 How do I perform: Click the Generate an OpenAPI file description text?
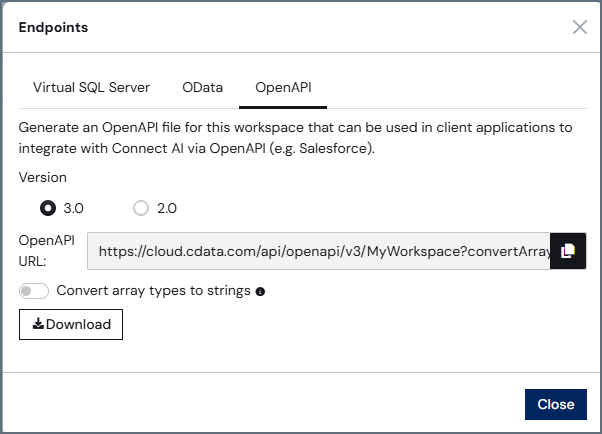coord(295,138)
